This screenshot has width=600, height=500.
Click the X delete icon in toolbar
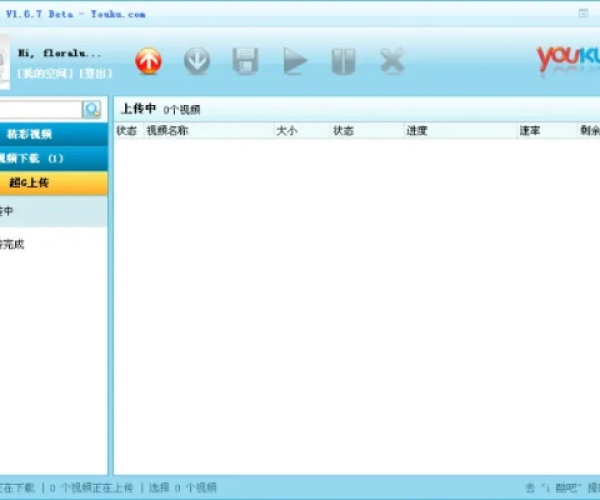392,60
